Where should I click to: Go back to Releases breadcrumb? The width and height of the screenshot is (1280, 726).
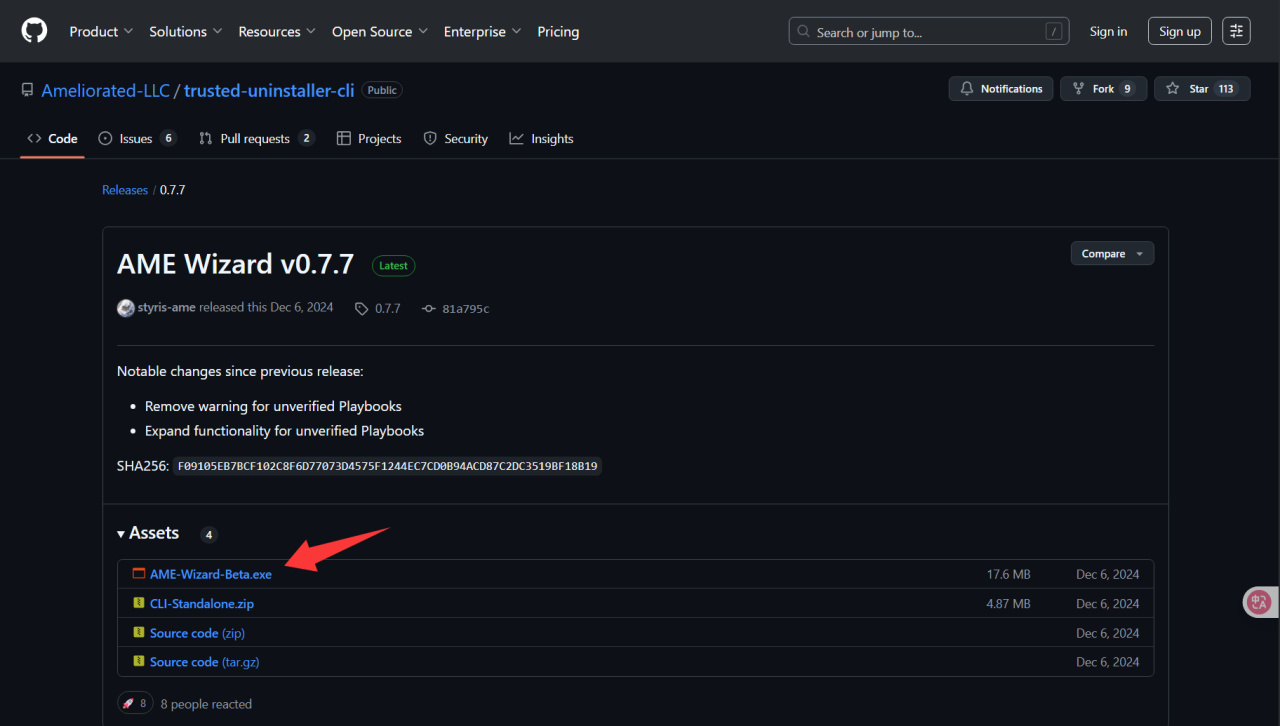(x=125, y=190)
